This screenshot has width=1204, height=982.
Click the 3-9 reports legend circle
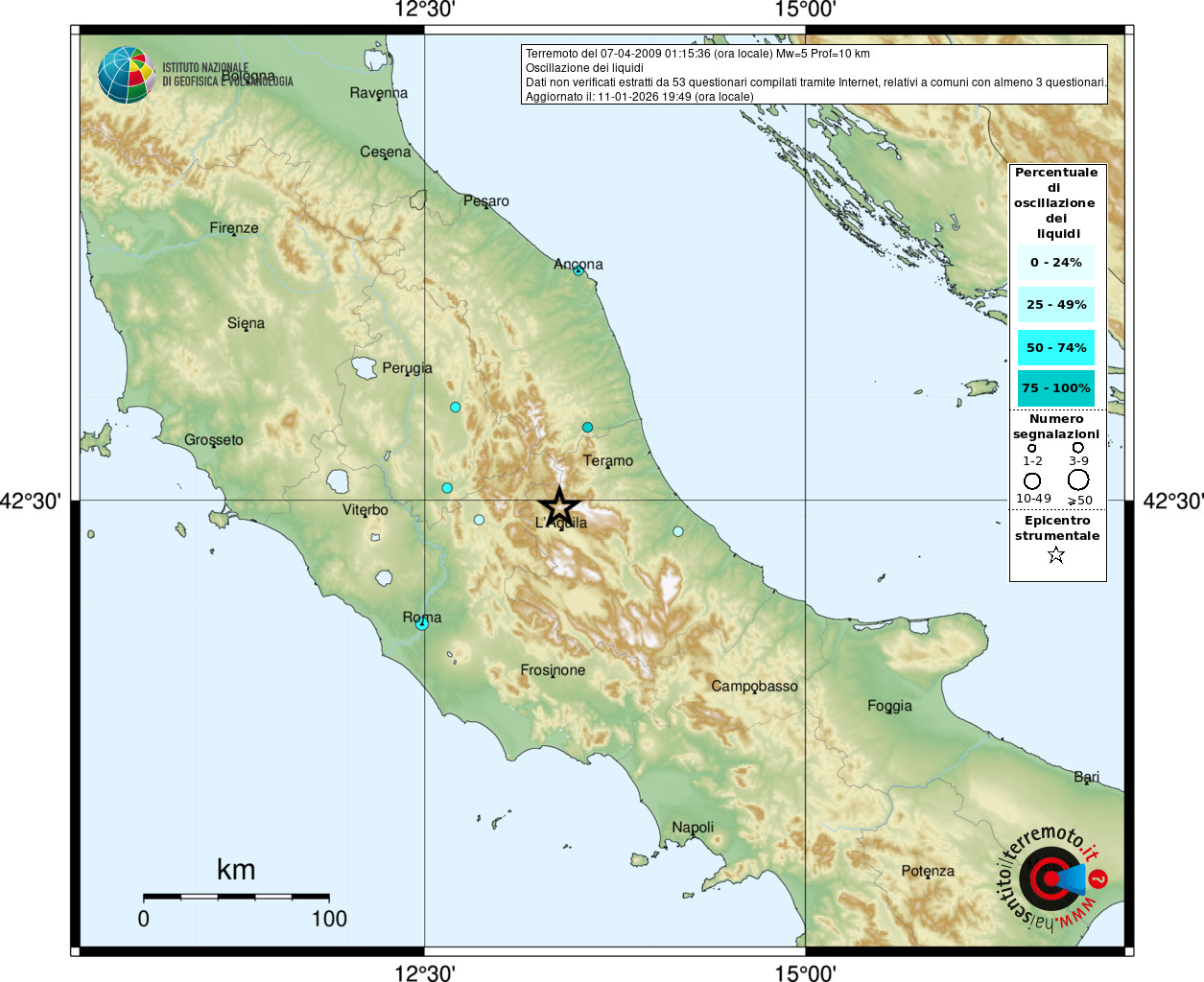point(1078,448)
